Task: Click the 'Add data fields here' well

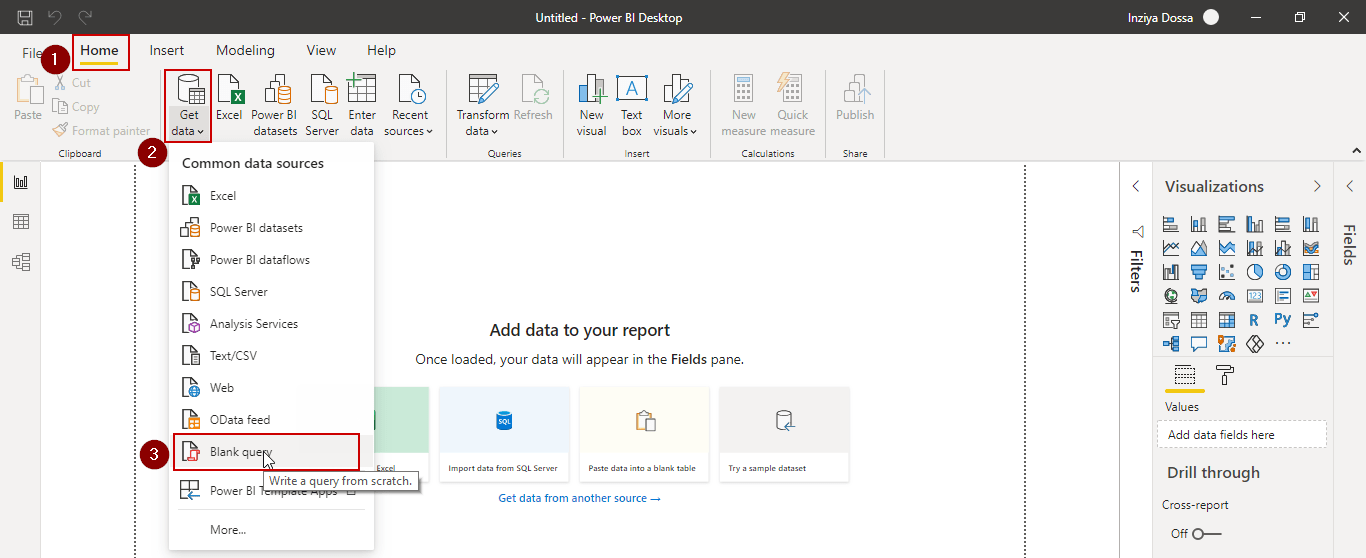Action: click(1241, 434)
